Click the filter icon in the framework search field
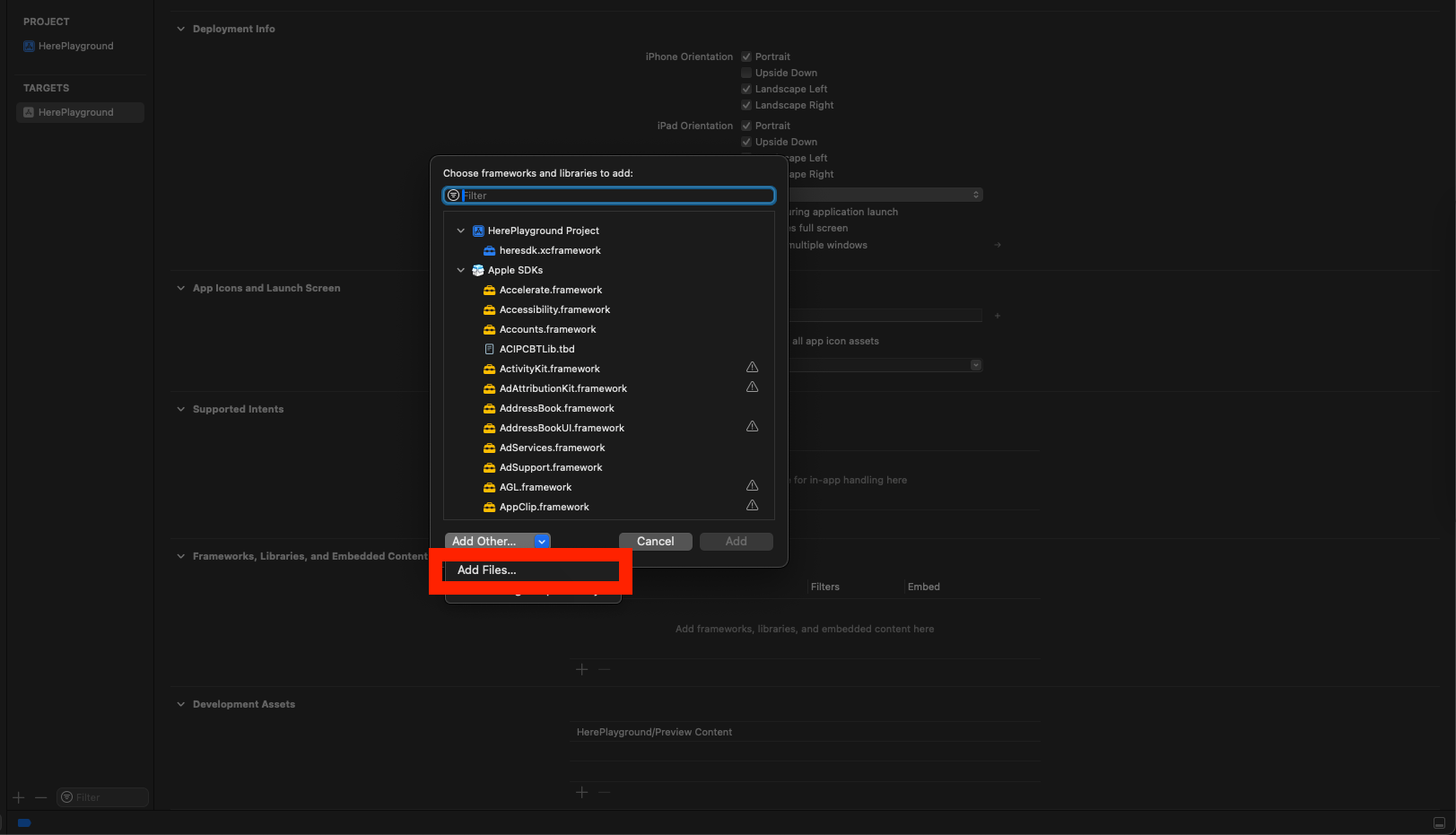The height and width of the screenshot is (835, 1456). tap(453, 196)
